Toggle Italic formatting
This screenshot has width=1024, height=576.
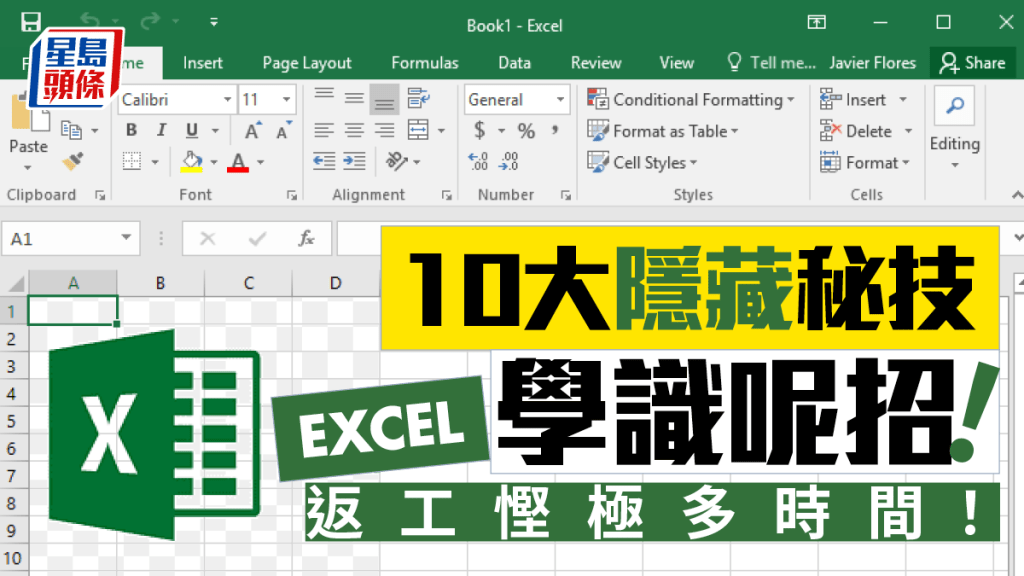(161, 130)
